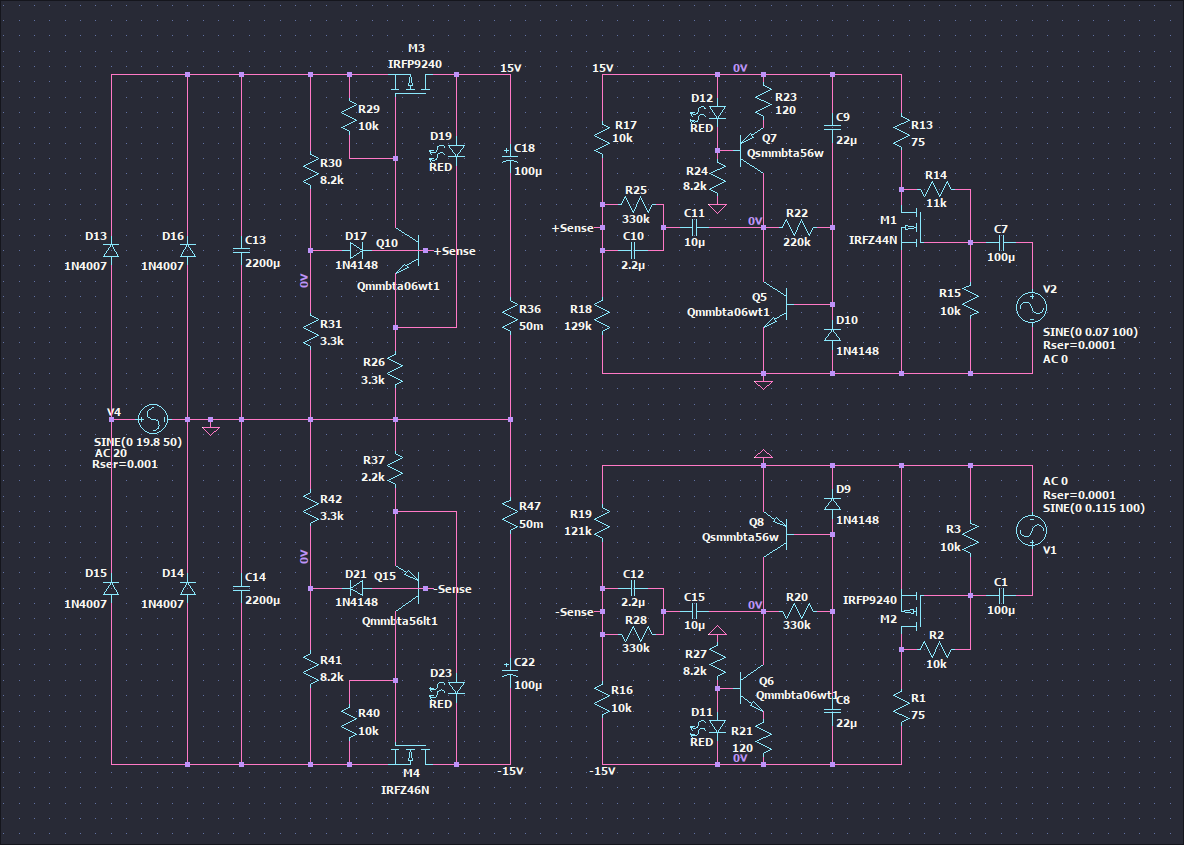Click the R20 330k resistor symbol
This screenshot has height=845, width=1184.
(797, 611)
